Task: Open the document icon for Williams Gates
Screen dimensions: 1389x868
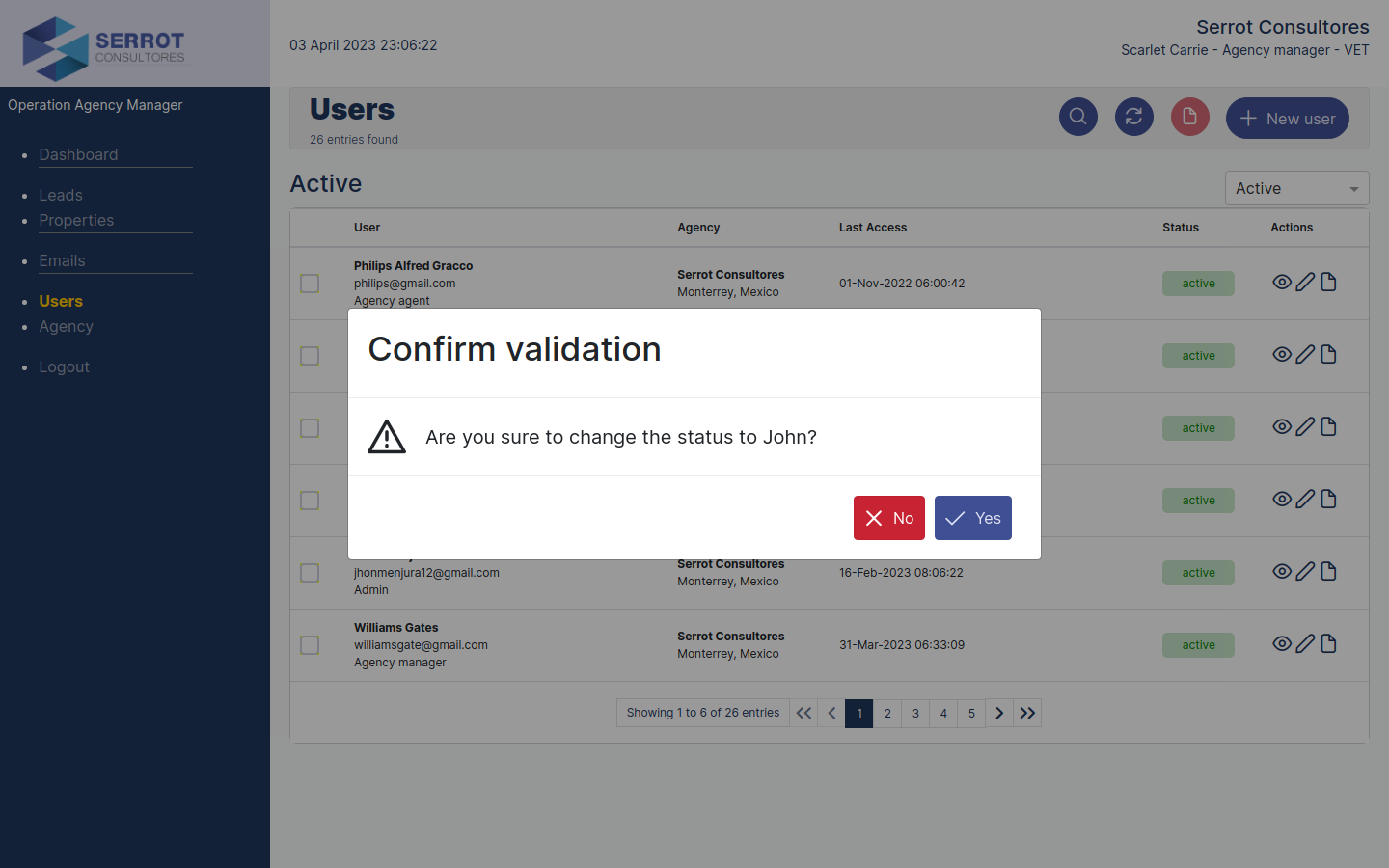Action: click(1328, 642)
